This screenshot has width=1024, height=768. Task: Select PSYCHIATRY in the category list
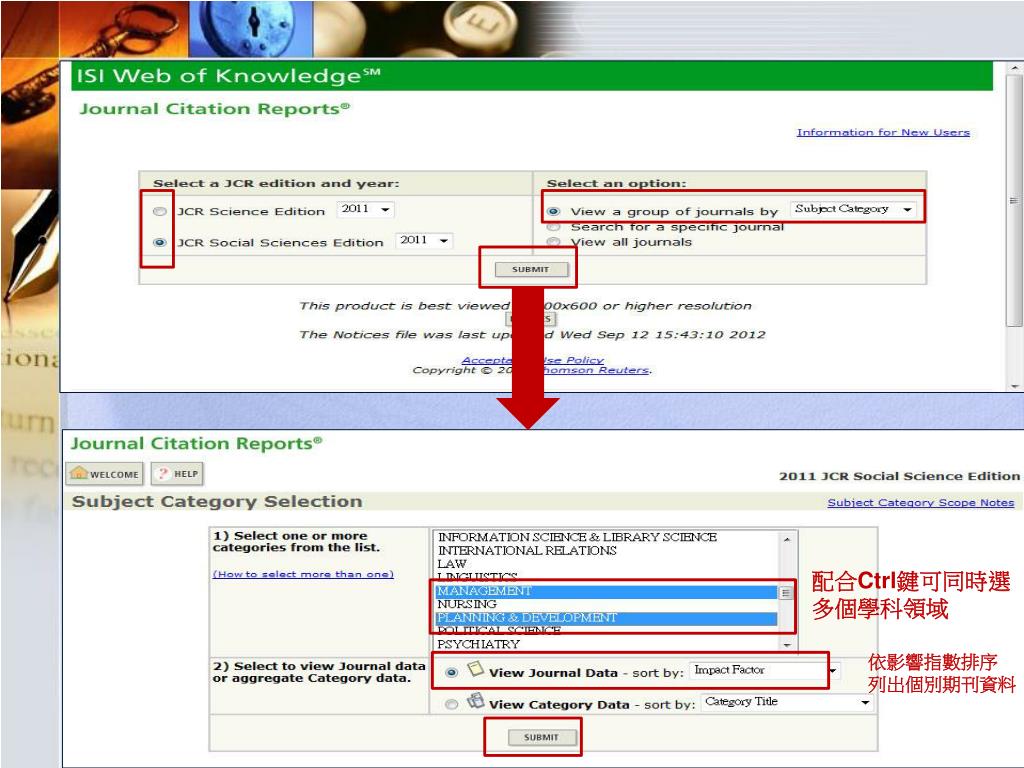tap(478, 644)
